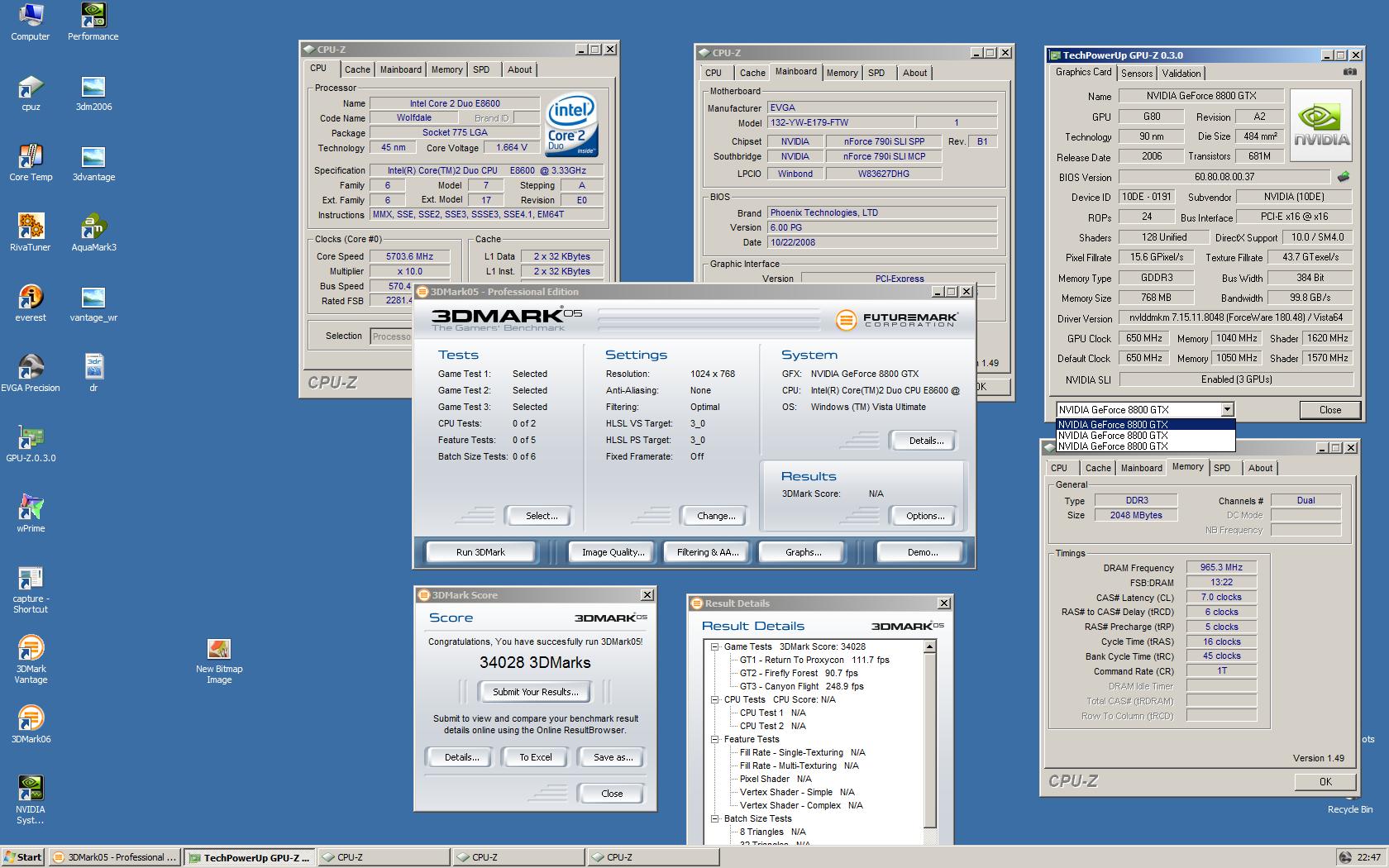Screen dimensions: 1389x868
Task: Collapse the Batch Size Tests node
Action: (x=715, y=818)
